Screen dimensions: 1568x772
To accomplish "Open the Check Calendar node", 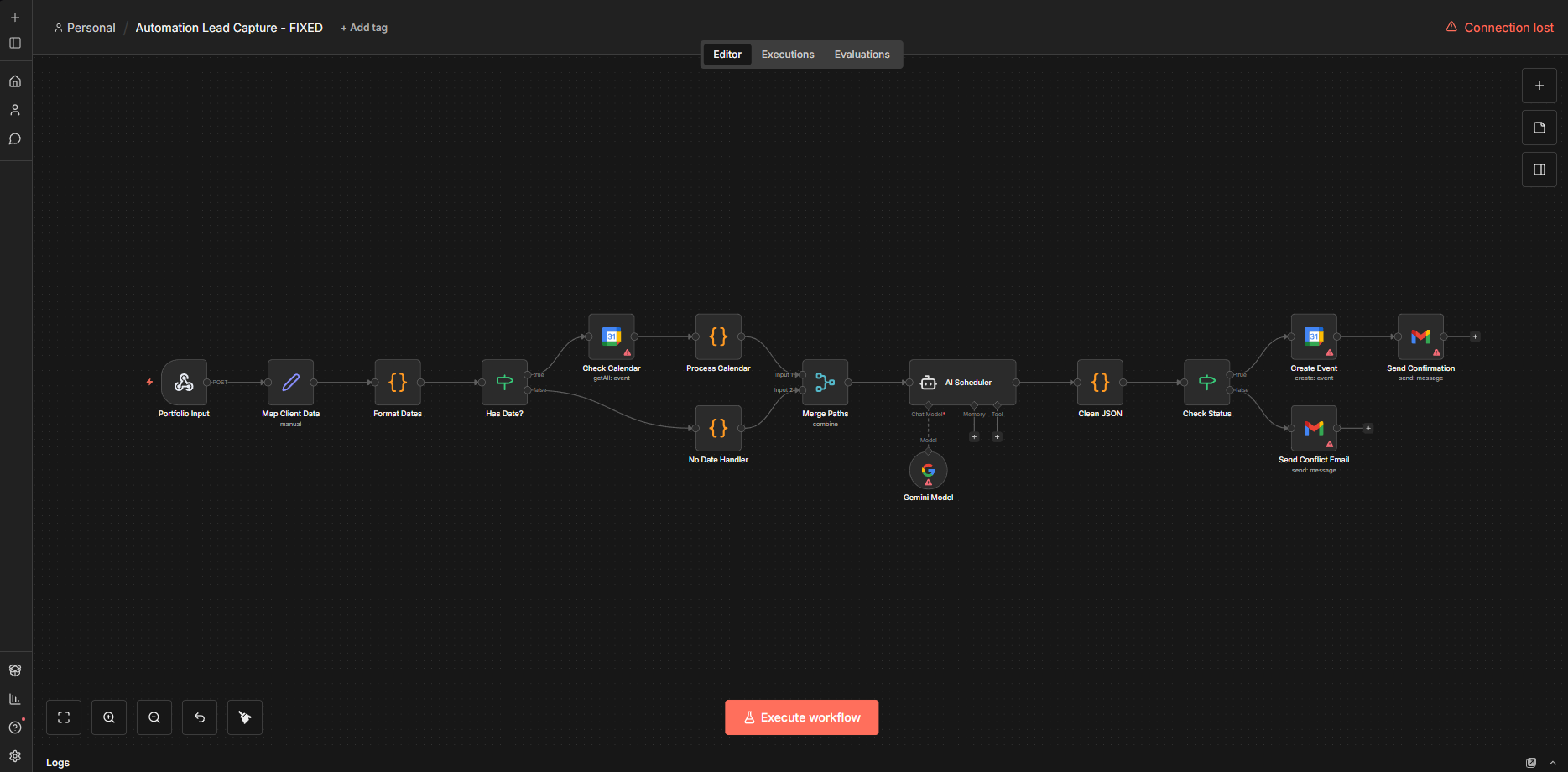I will (x=611, y=336).
